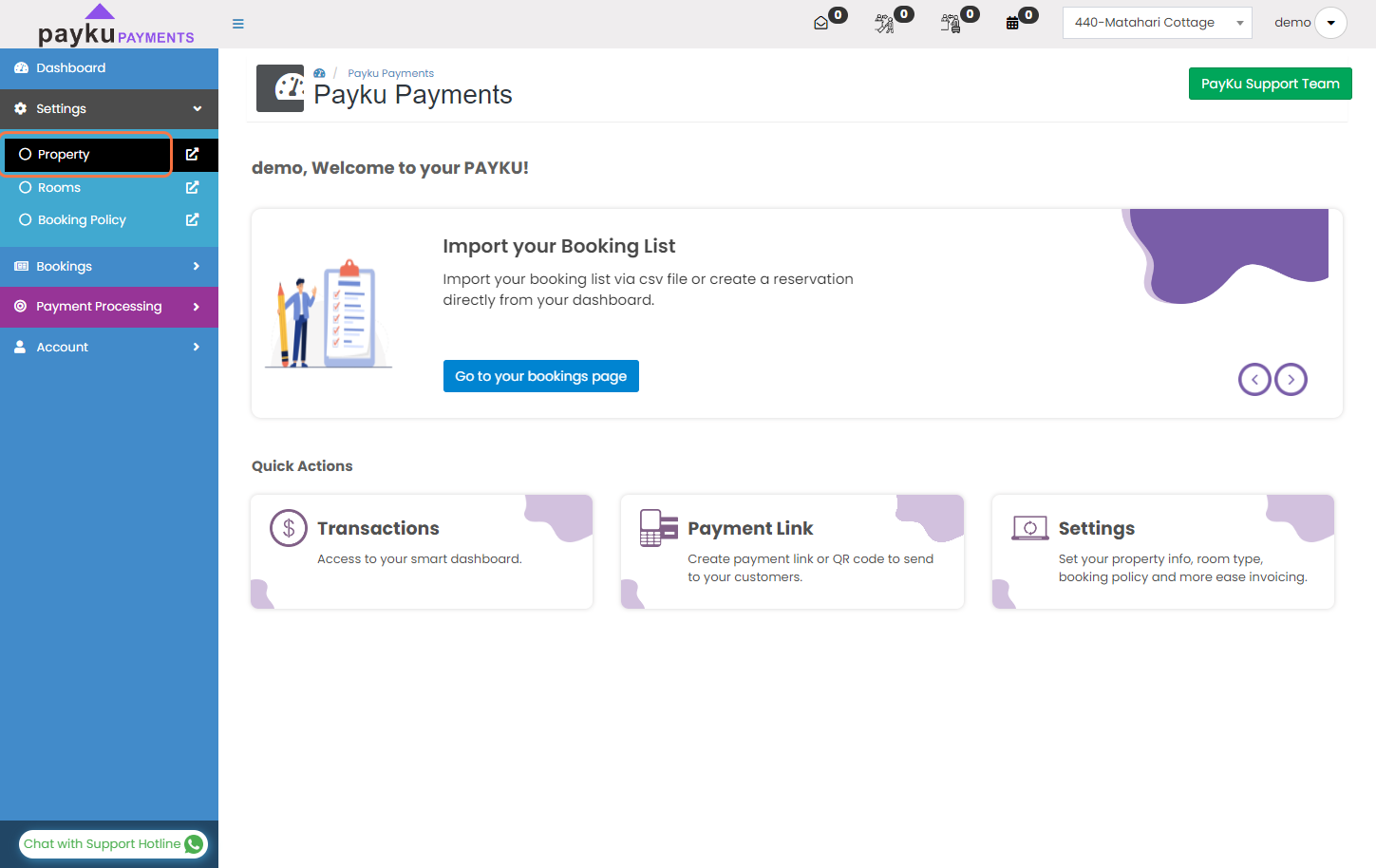The height and width of the screenshot is (868, 1376).
Task: Select Rooms in Settings submenu
Action: [x=59, y=188]
